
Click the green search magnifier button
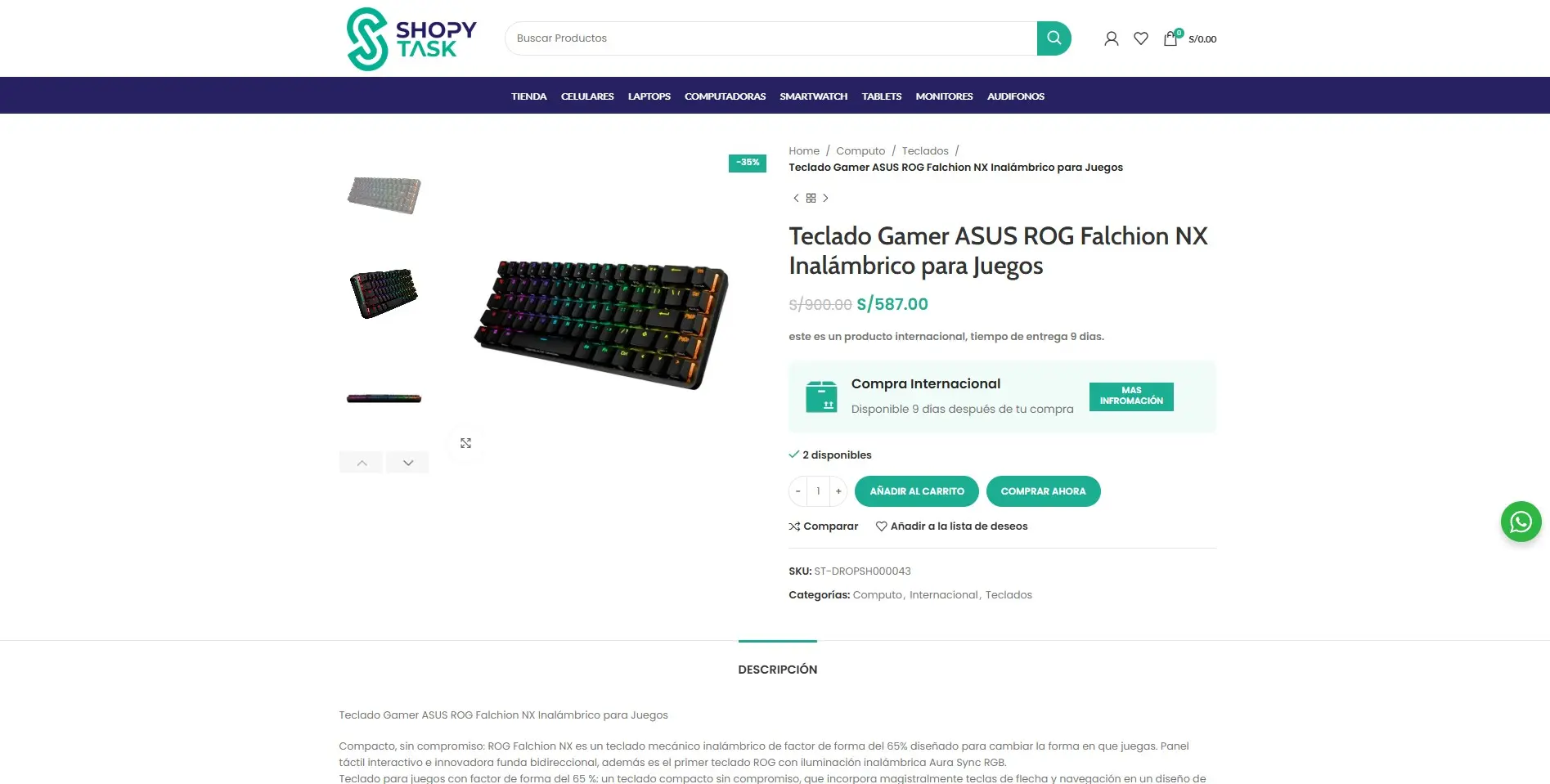click(x=1054, y=38)
